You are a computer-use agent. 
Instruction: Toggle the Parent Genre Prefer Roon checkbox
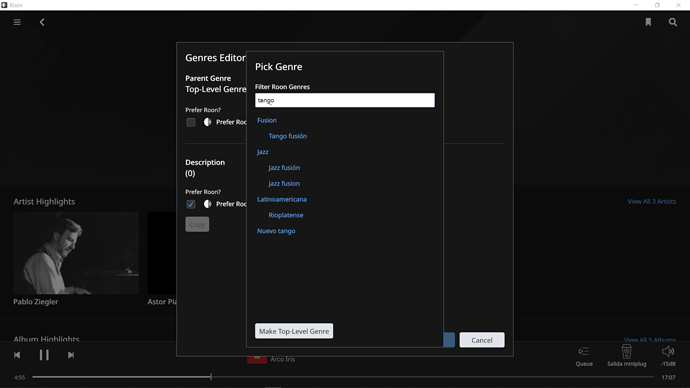coord(191,122)
